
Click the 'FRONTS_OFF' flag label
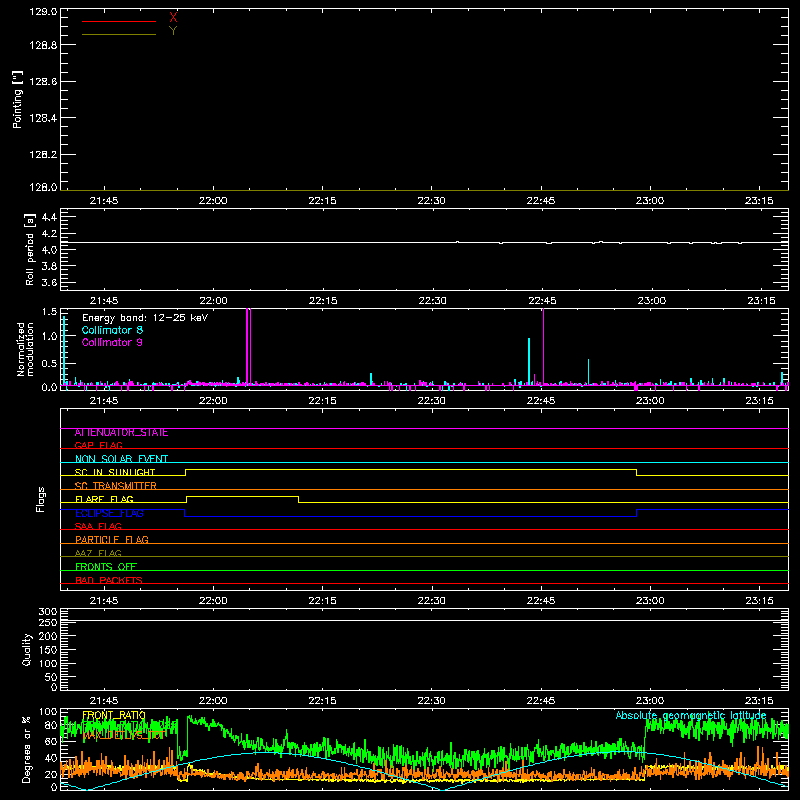(x=106, y=566)
